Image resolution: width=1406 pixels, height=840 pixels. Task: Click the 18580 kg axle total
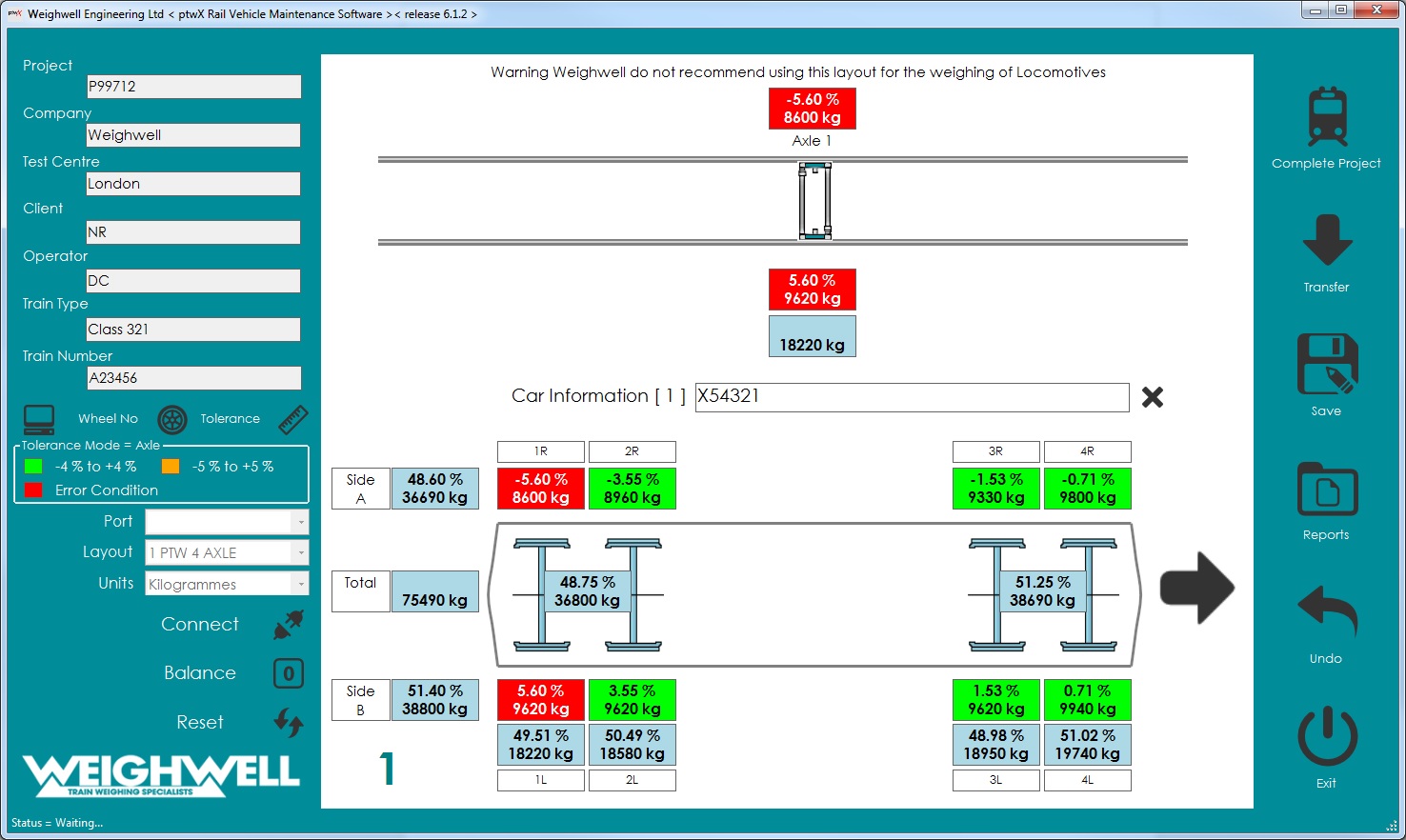(633, 745)
